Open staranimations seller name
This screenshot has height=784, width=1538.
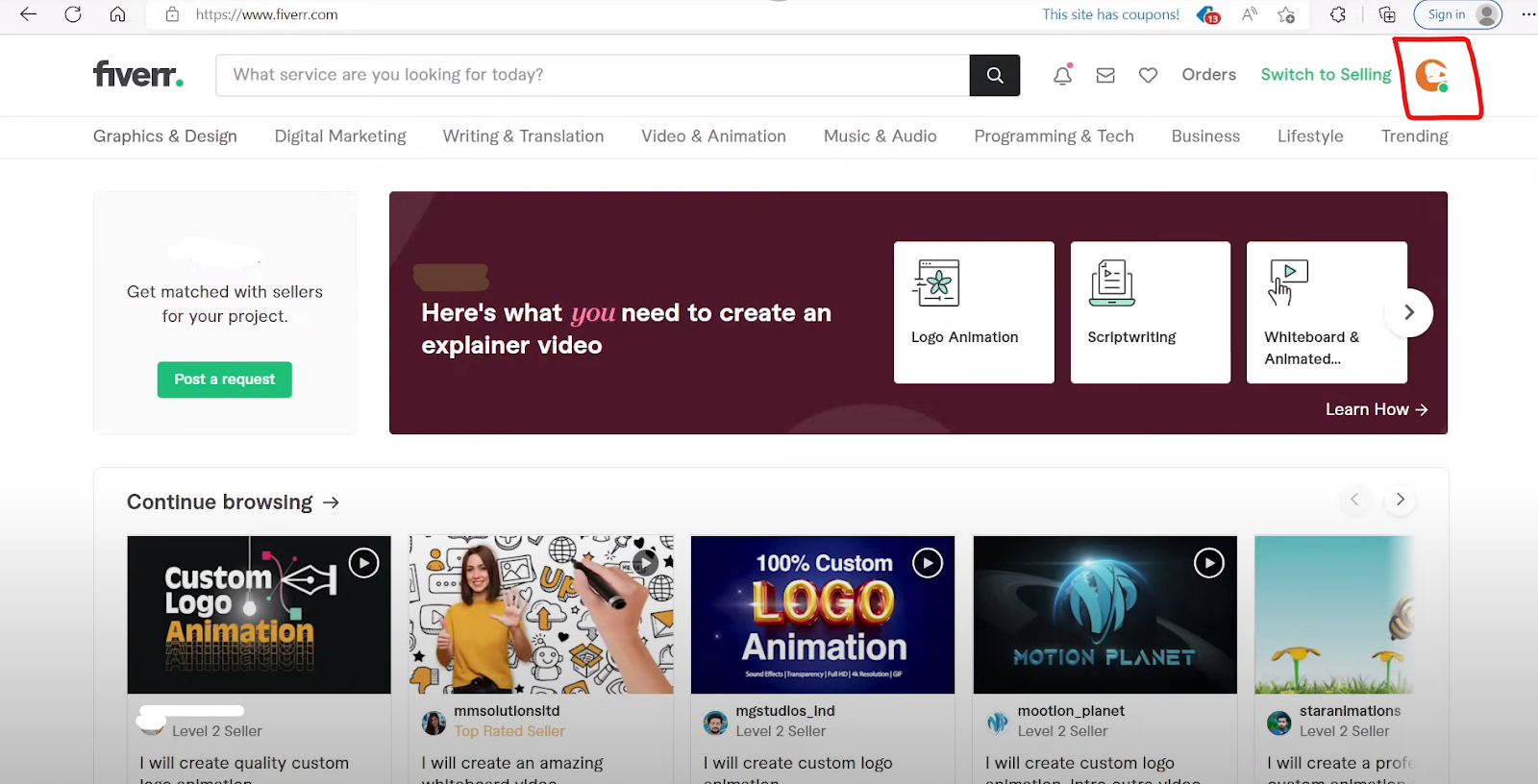[1350, 711]
